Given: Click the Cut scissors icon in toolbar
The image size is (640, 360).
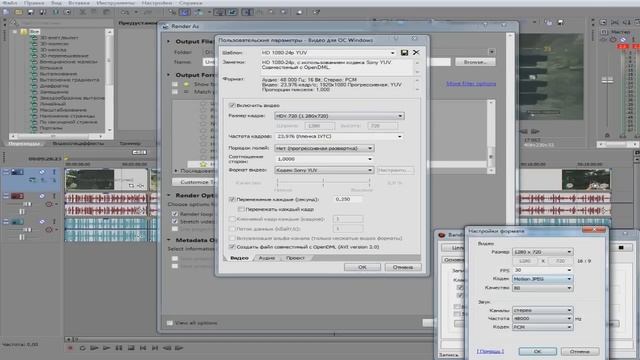Looking at the screenshot, I should coord(83,12).
